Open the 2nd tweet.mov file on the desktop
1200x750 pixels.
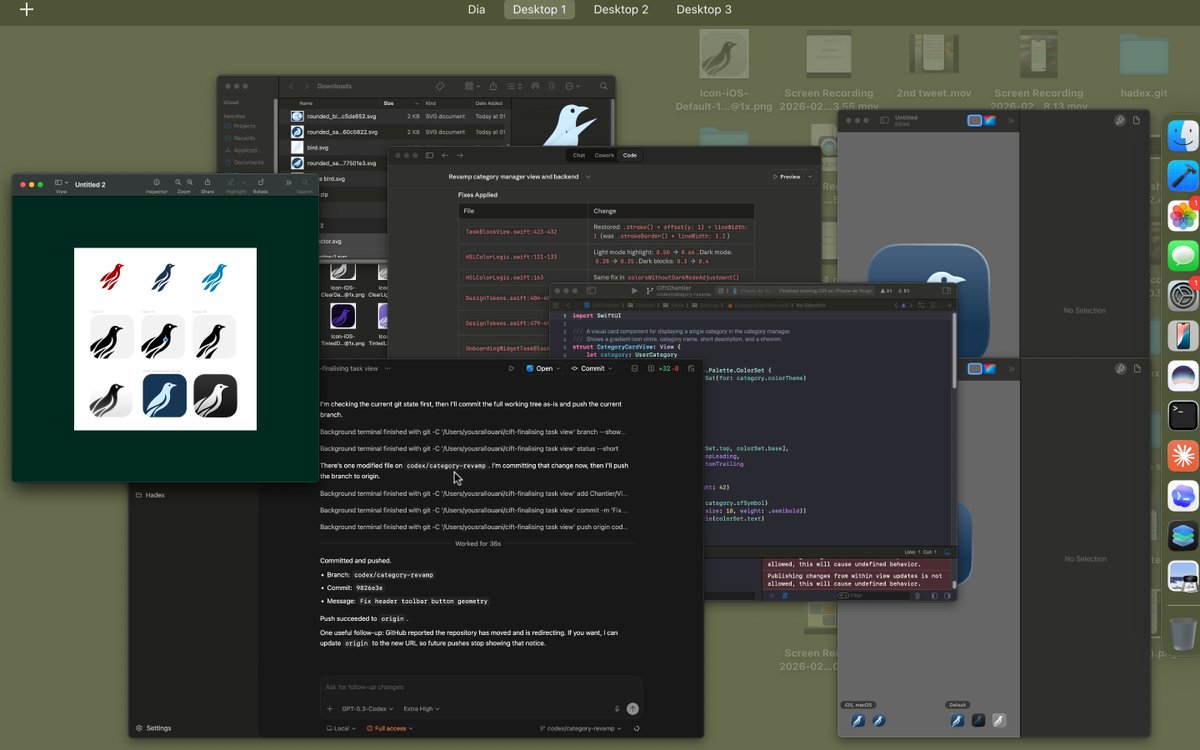coord(934,67)
